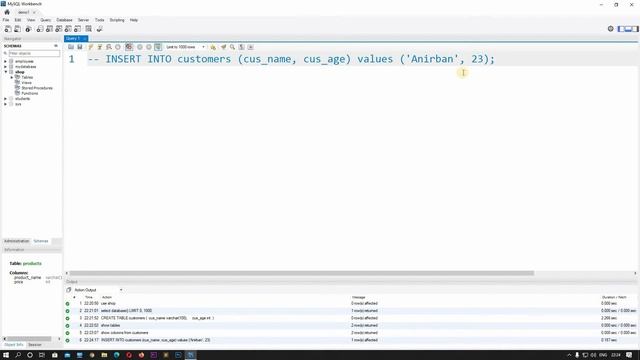Image resolution: width=640 pixels, height=360 pixels.
Task: Open the Database menu
Action: coord(64,20)
